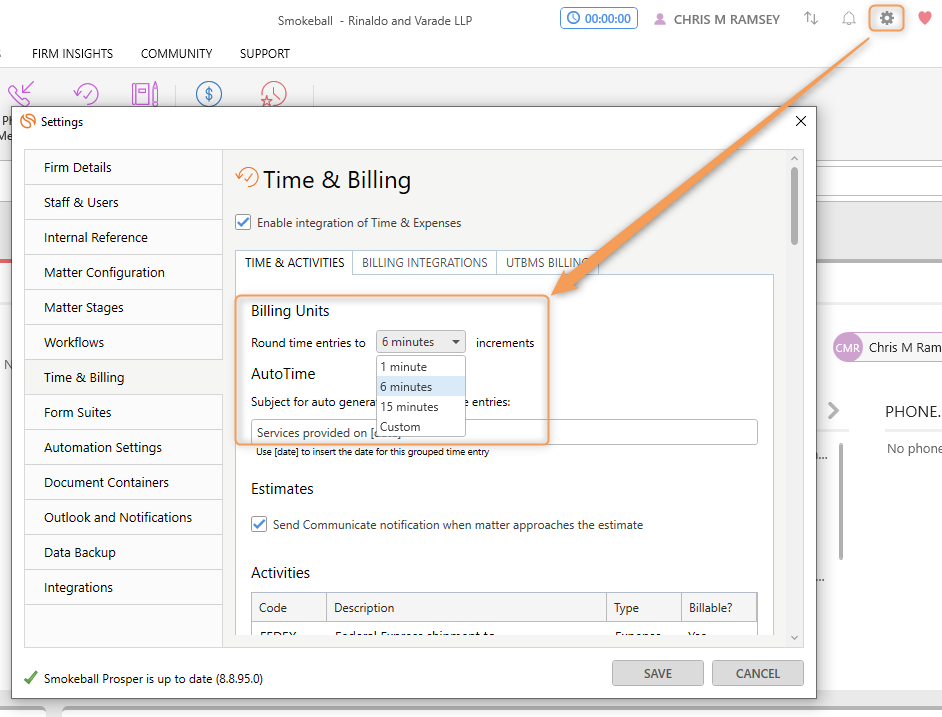This screenshot has height=717, width=942.
Task: Open Outlook and Notifications settings
Action: click(x=123, y=517)
